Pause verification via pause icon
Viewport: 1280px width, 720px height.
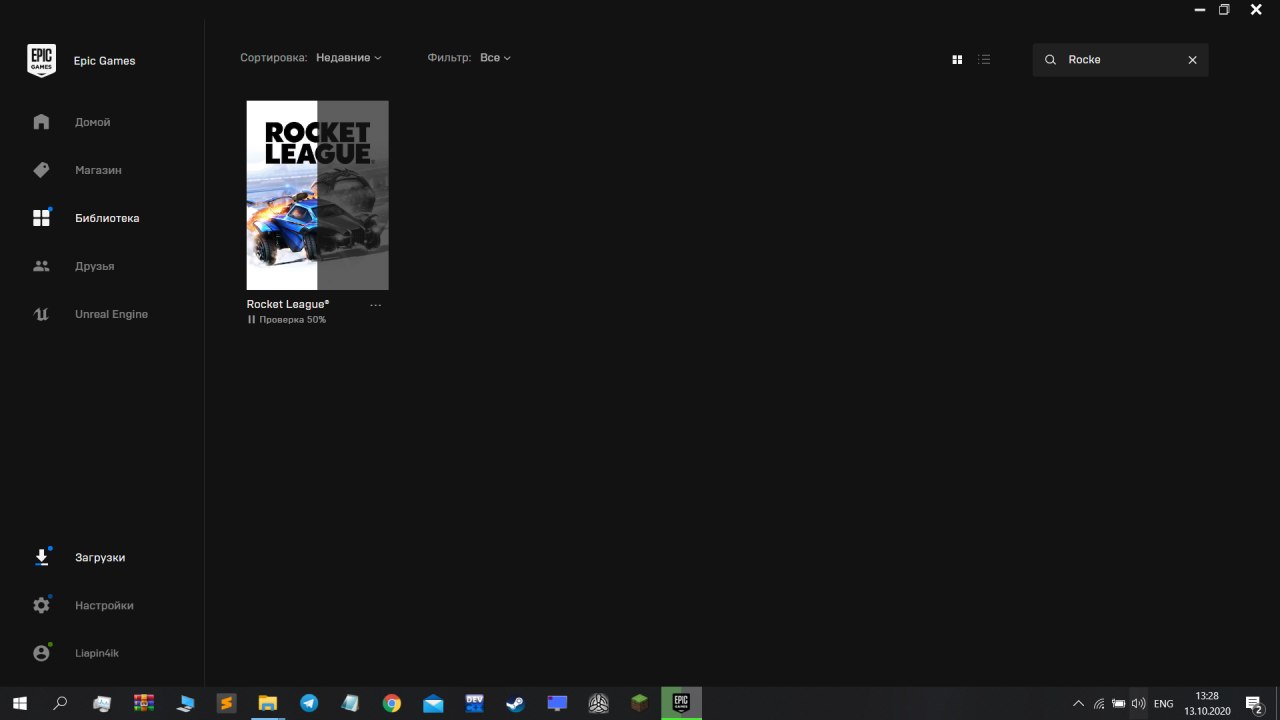pyautogui.click(x=252, y=320)
